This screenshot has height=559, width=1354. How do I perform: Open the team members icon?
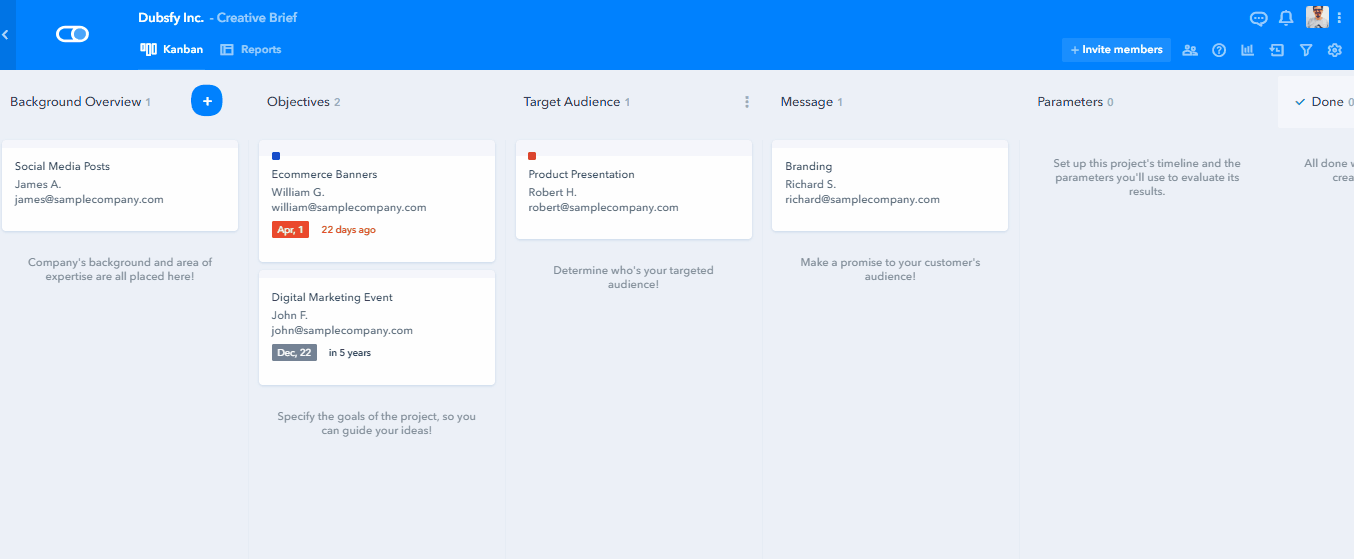(x=1189, y=50)
